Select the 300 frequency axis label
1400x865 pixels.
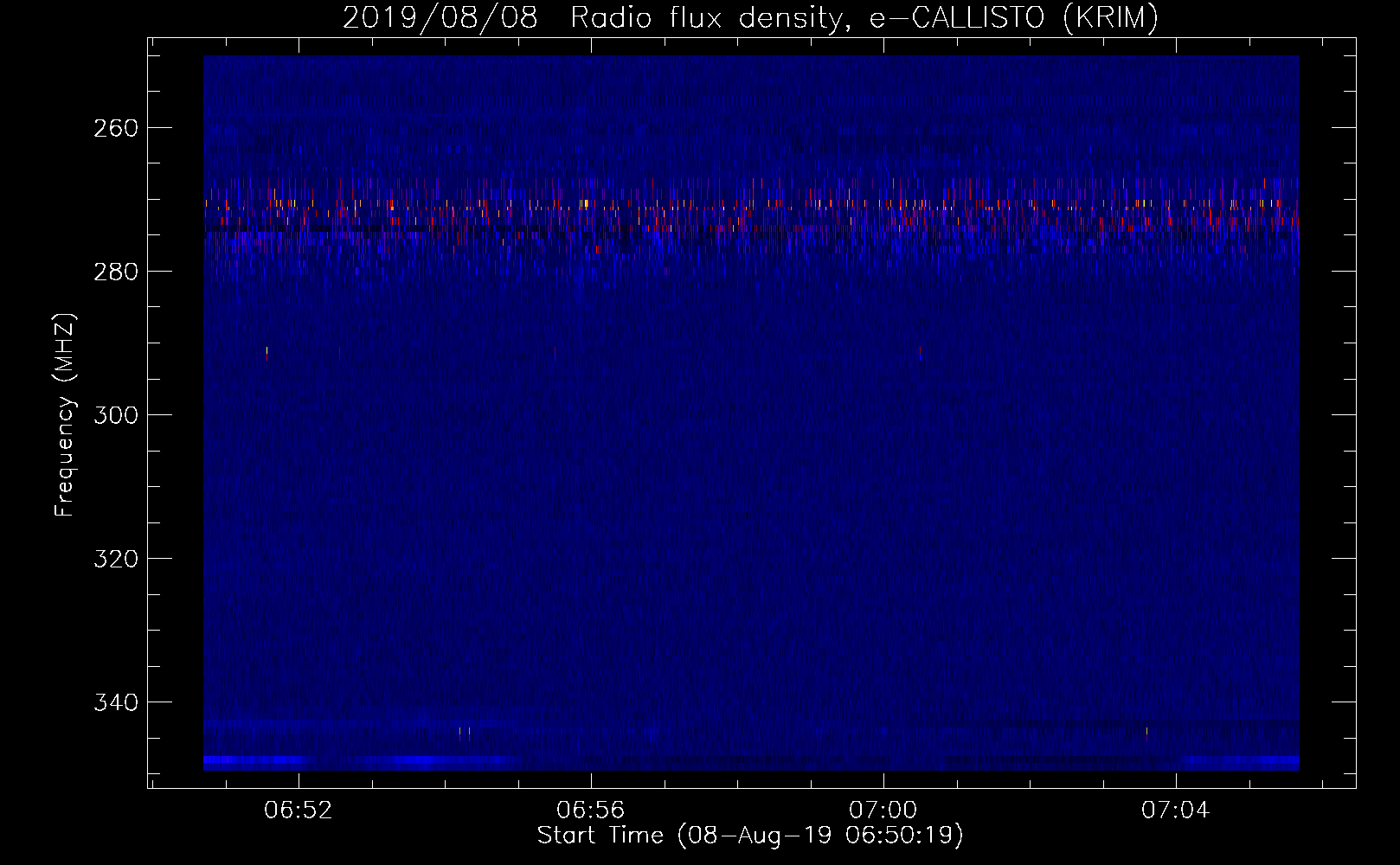point(116,415)
